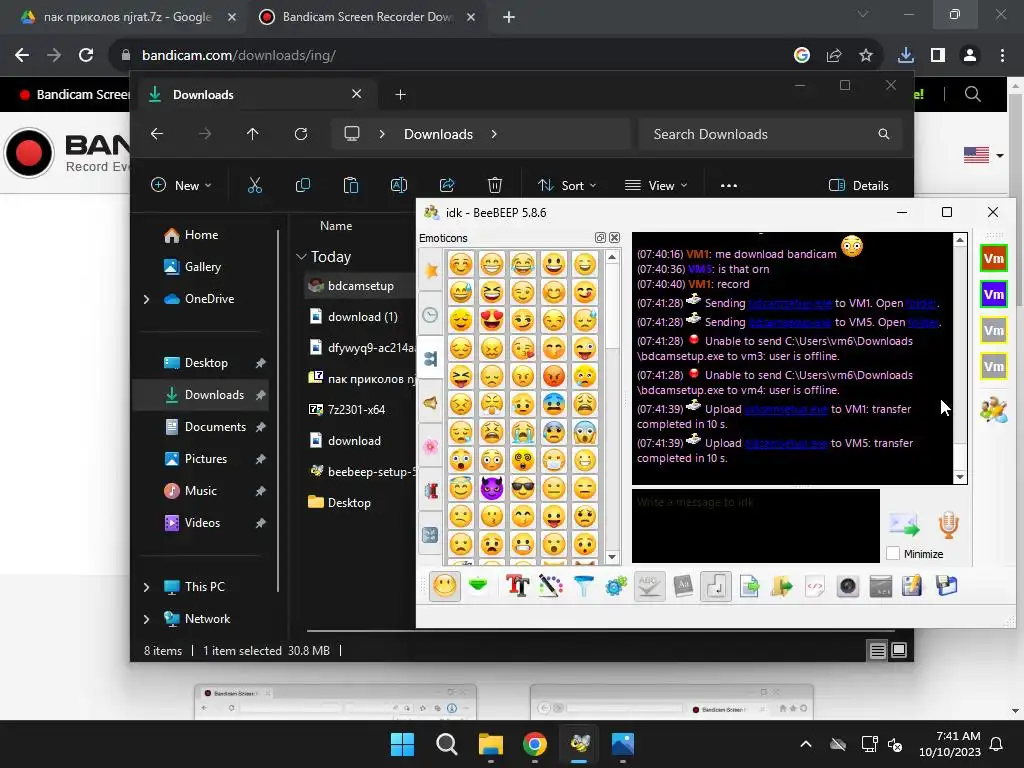Open the Windows Start menu
This screenshot has height=768, width=1024.
coord(402,744)
